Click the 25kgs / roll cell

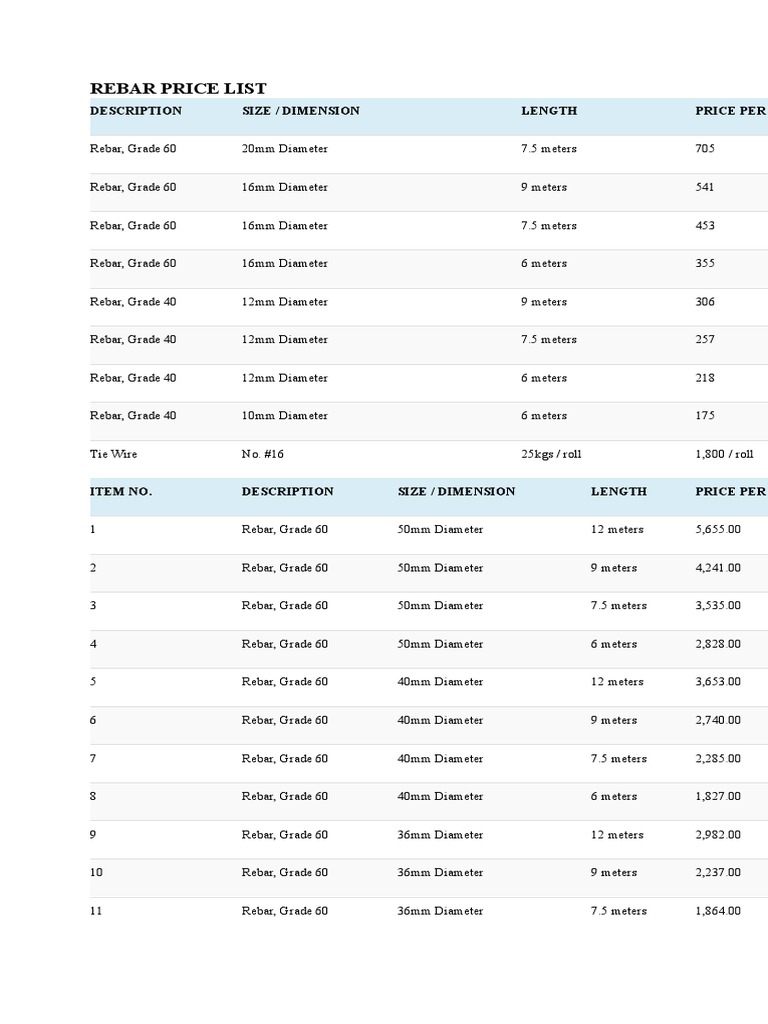pyautogui.click(x=551, y=454)
